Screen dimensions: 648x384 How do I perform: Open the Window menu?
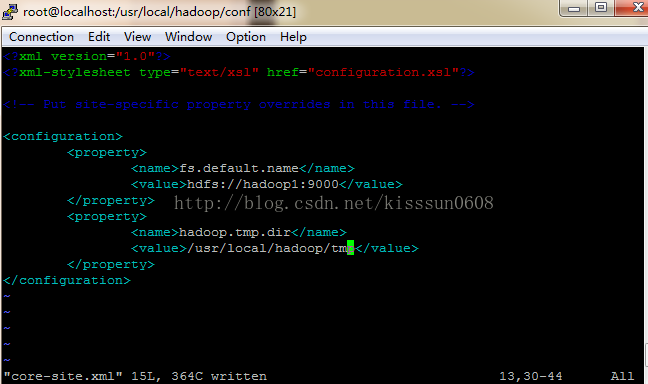(188, 37)
